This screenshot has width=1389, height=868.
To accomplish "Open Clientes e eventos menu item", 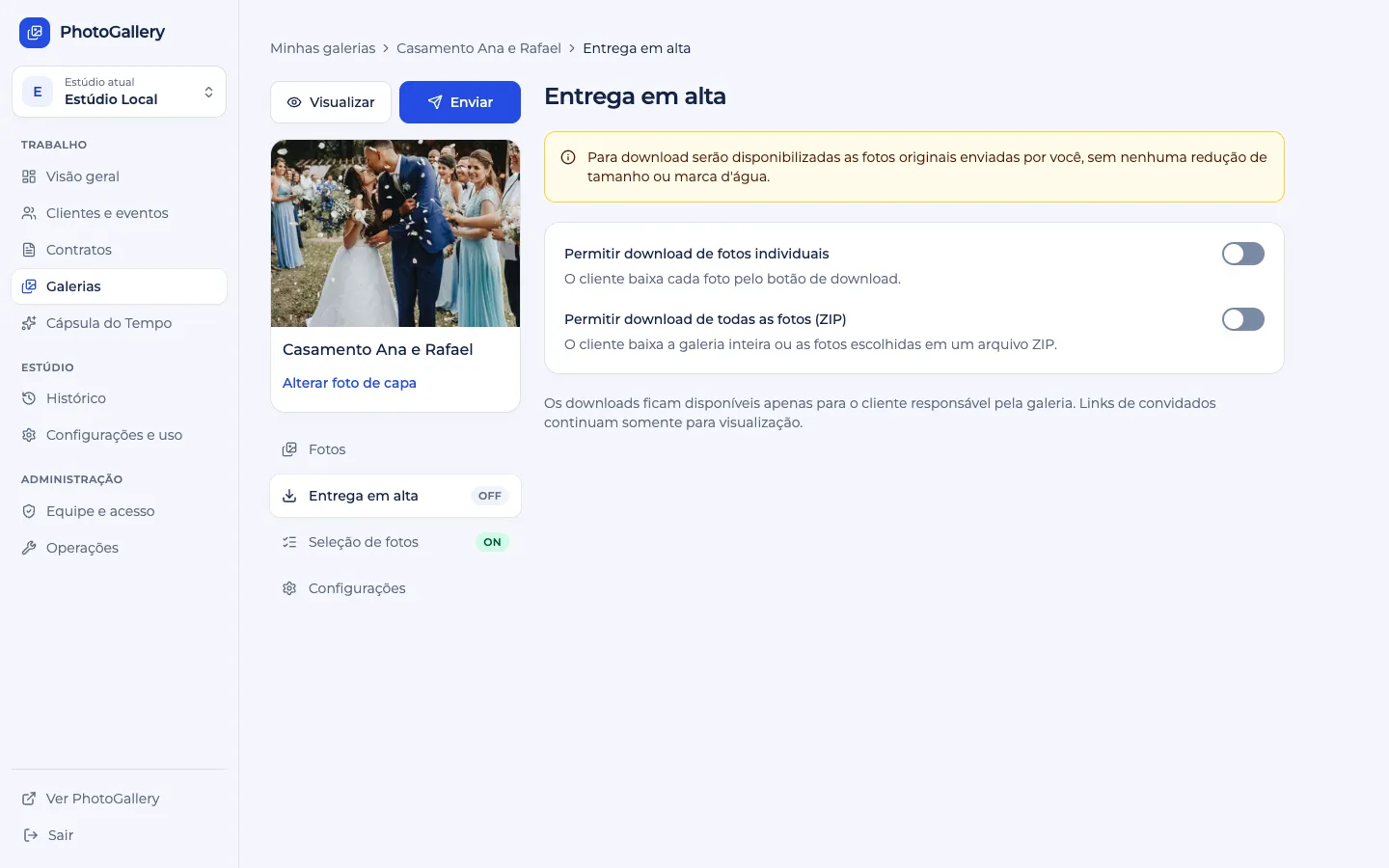I will 119,213.
